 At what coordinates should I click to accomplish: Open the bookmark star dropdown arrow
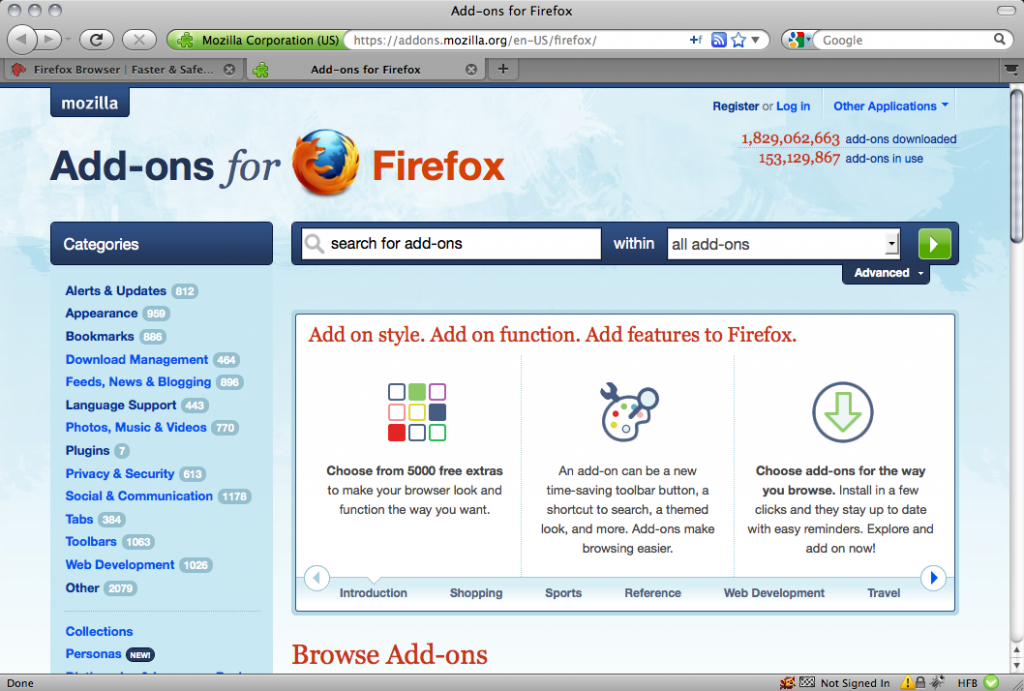pos(756,40)
